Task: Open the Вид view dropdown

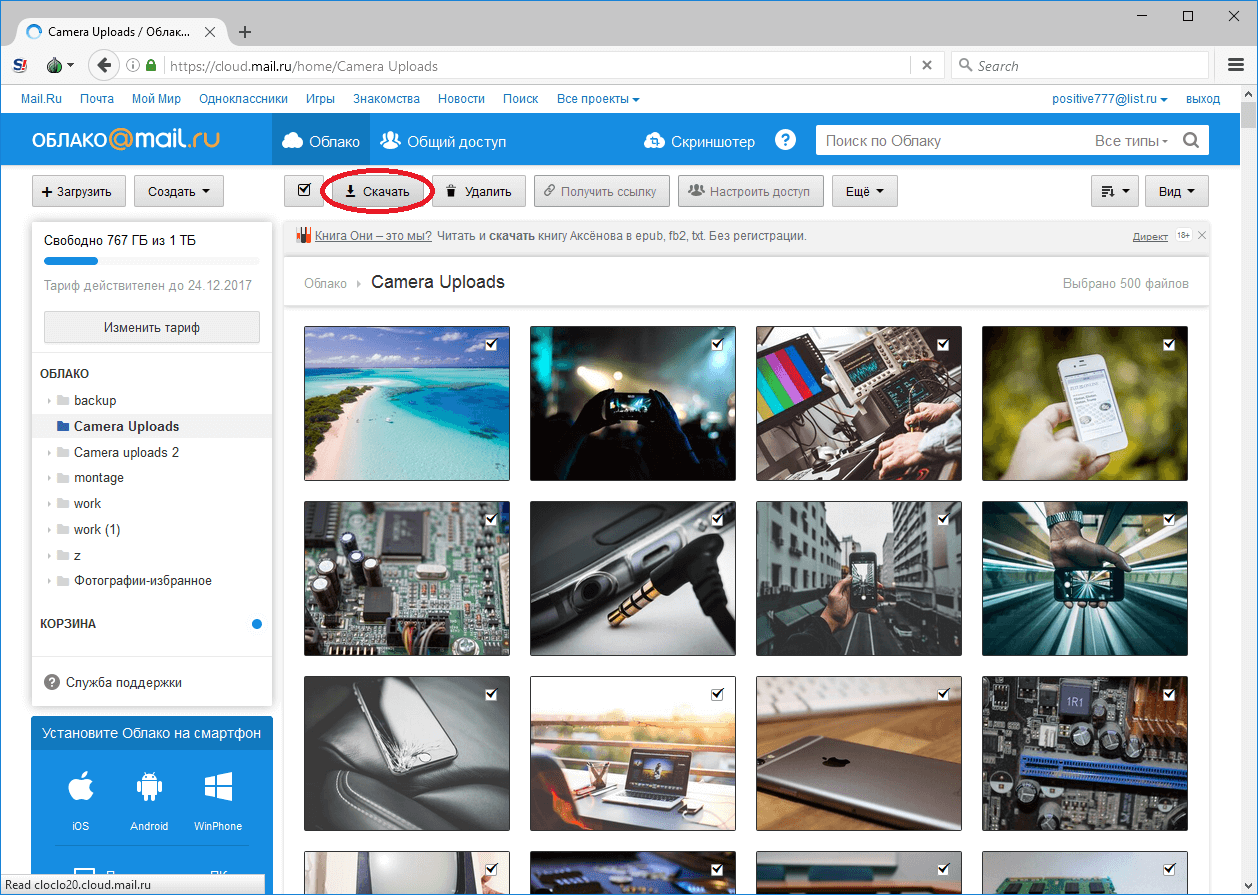Action: tap(1177, 191)
